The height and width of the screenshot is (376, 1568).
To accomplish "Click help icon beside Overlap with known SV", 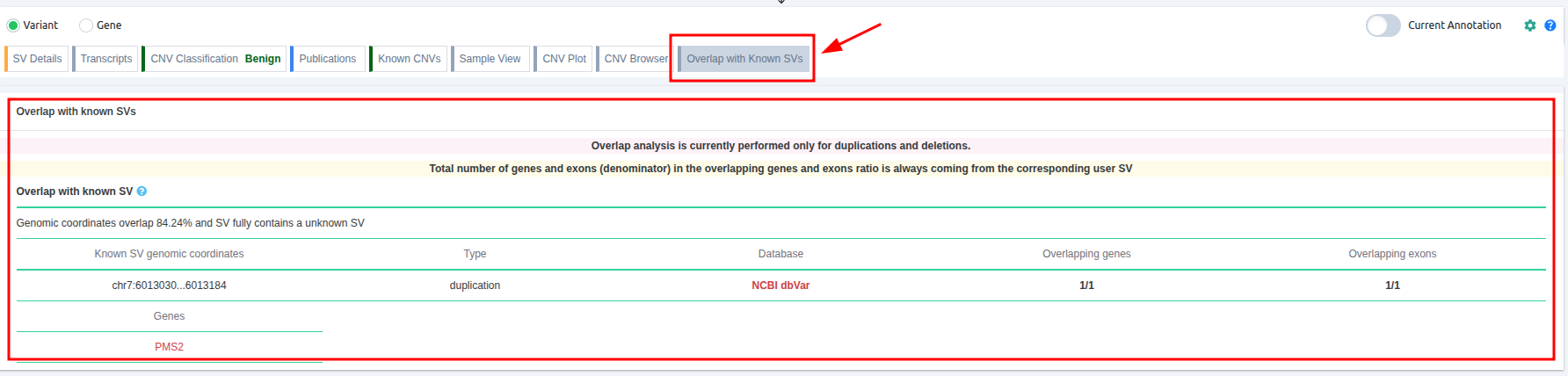I will click(x=142, y=192).
